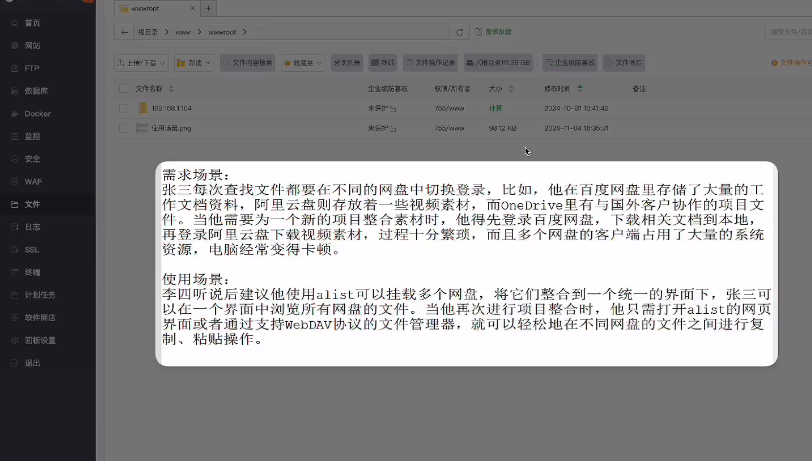Click the 98.12 KB size cell

pos(502,128)
